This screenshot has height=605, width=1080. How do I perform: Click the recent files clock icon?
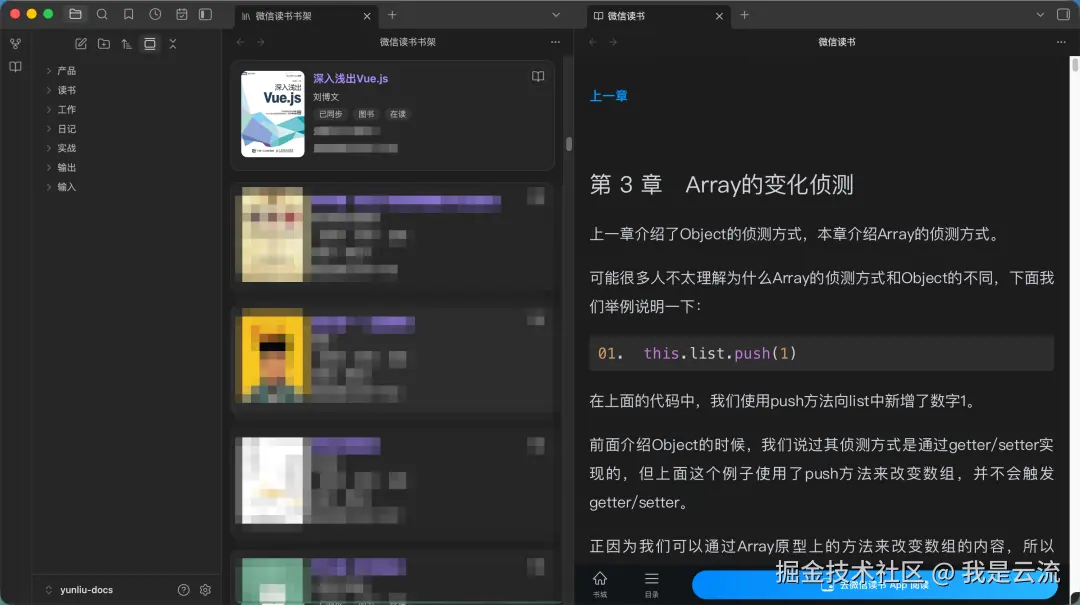pos(156,14)
